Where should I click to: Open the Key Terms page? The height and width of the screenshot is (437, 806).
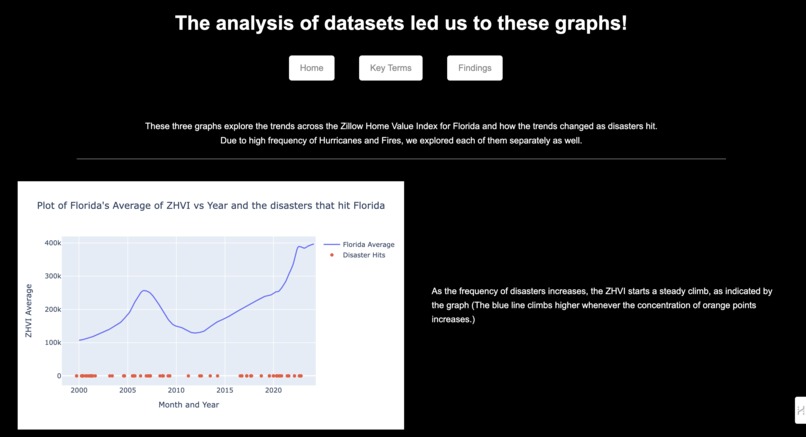pyautogui.click(x=391, y=68)
